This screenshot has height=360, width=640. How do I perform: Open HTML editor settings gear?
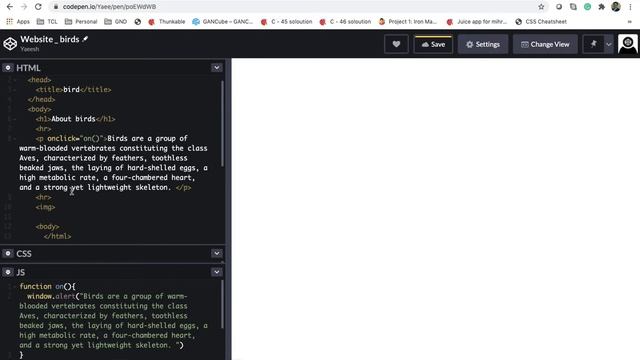(8, 68)
